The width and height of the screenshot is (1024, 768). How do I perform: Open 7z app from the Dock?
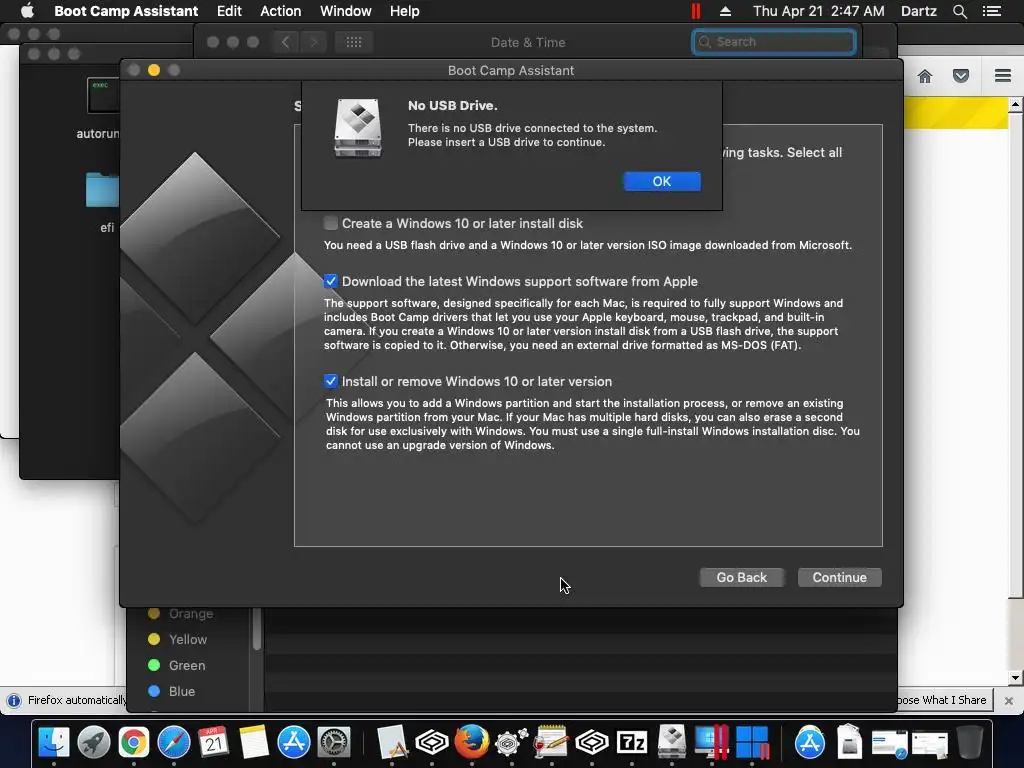(x=632, y=742)
